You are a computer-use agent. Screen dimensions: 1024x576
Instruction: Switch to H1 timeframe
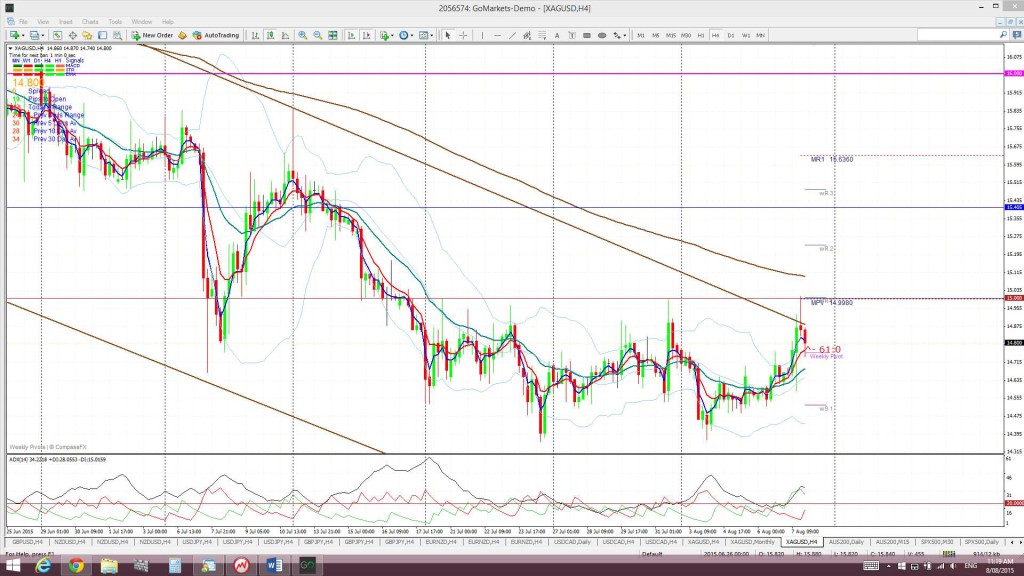tap(701, 35)
